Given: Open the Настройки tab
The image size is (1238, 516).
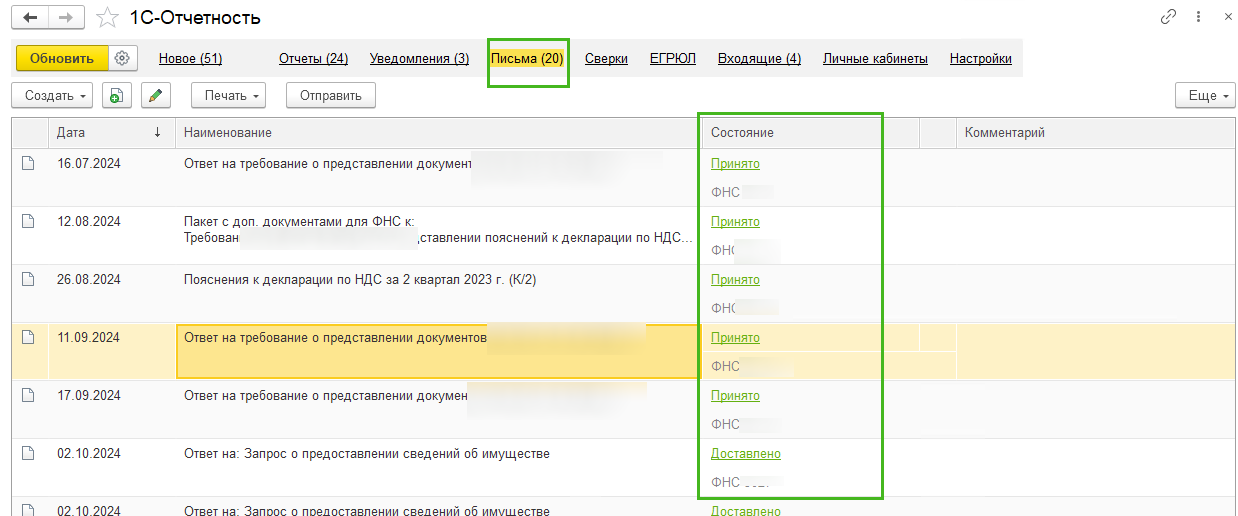Looking at the screenshot, I should tap(980, 59).
